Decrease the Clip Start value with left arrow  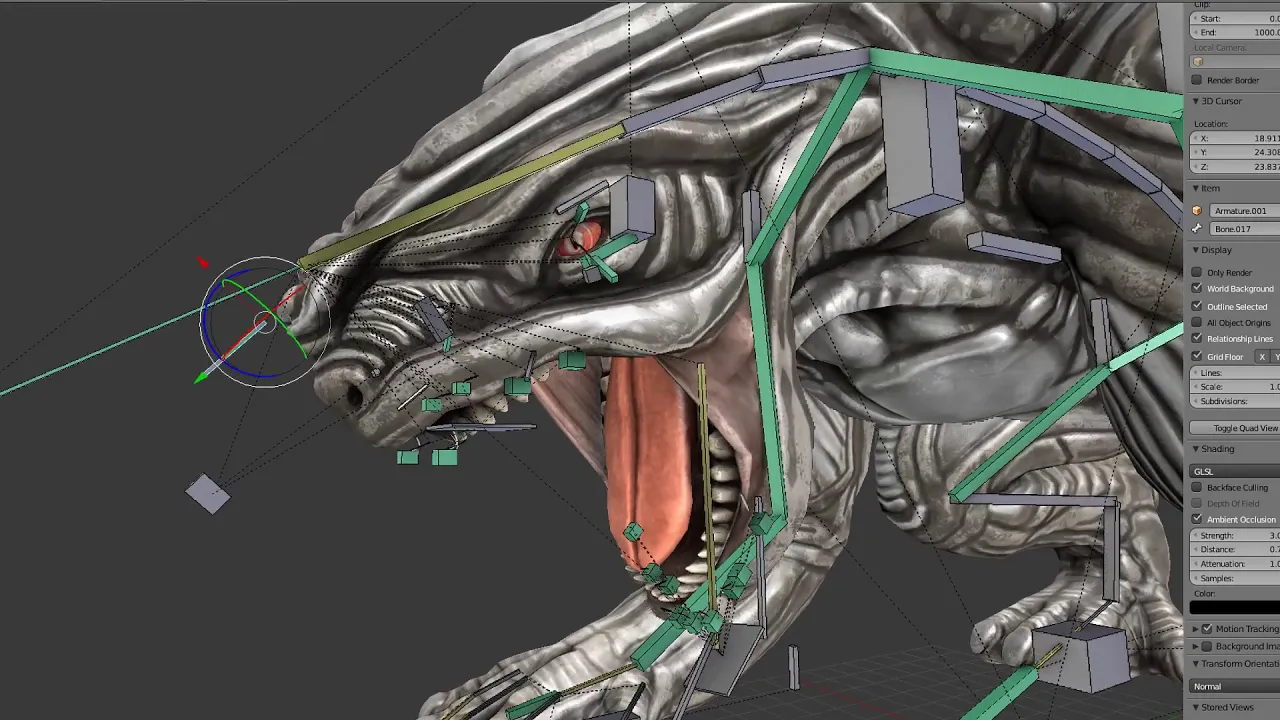coord(1195,19)
